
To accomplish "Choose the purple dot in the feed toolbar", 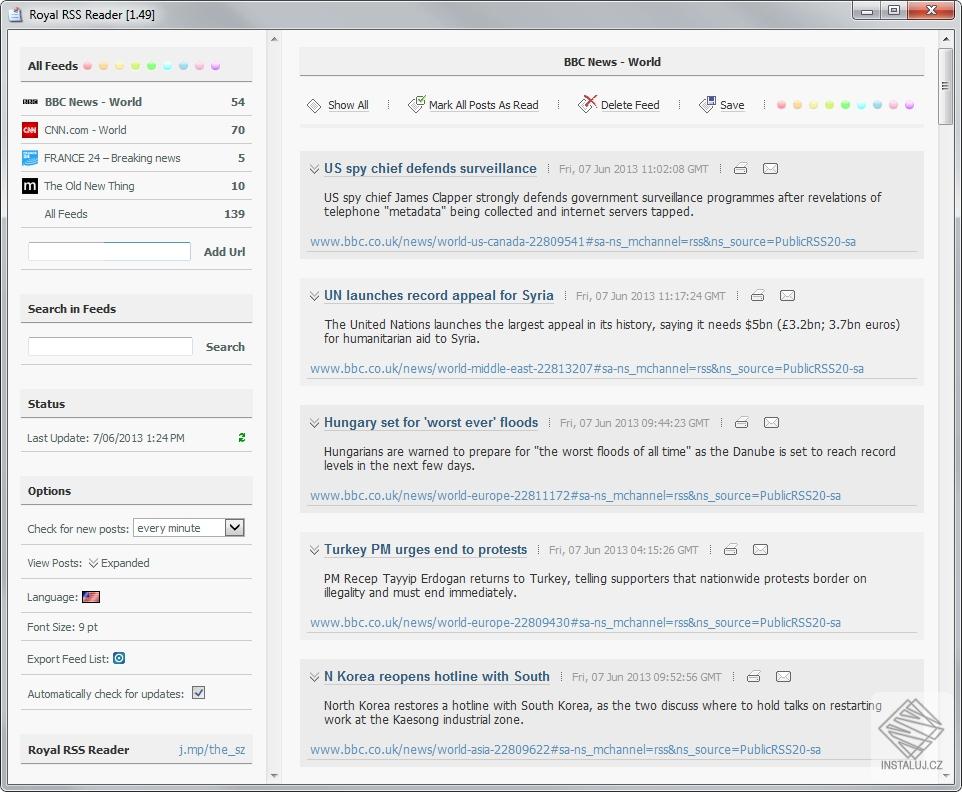I will point(909,105).
